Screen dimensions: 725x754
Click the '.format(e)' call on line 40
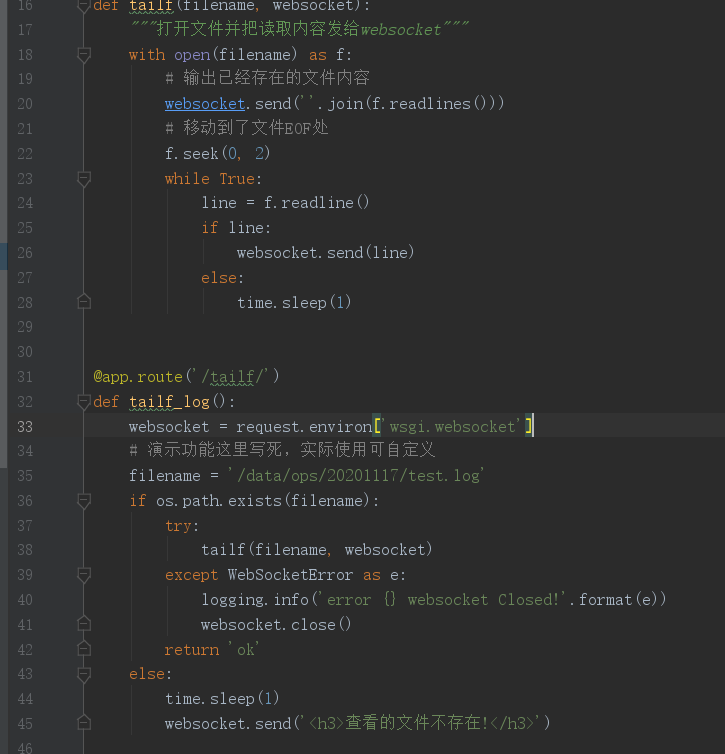[x=614, y=600]
